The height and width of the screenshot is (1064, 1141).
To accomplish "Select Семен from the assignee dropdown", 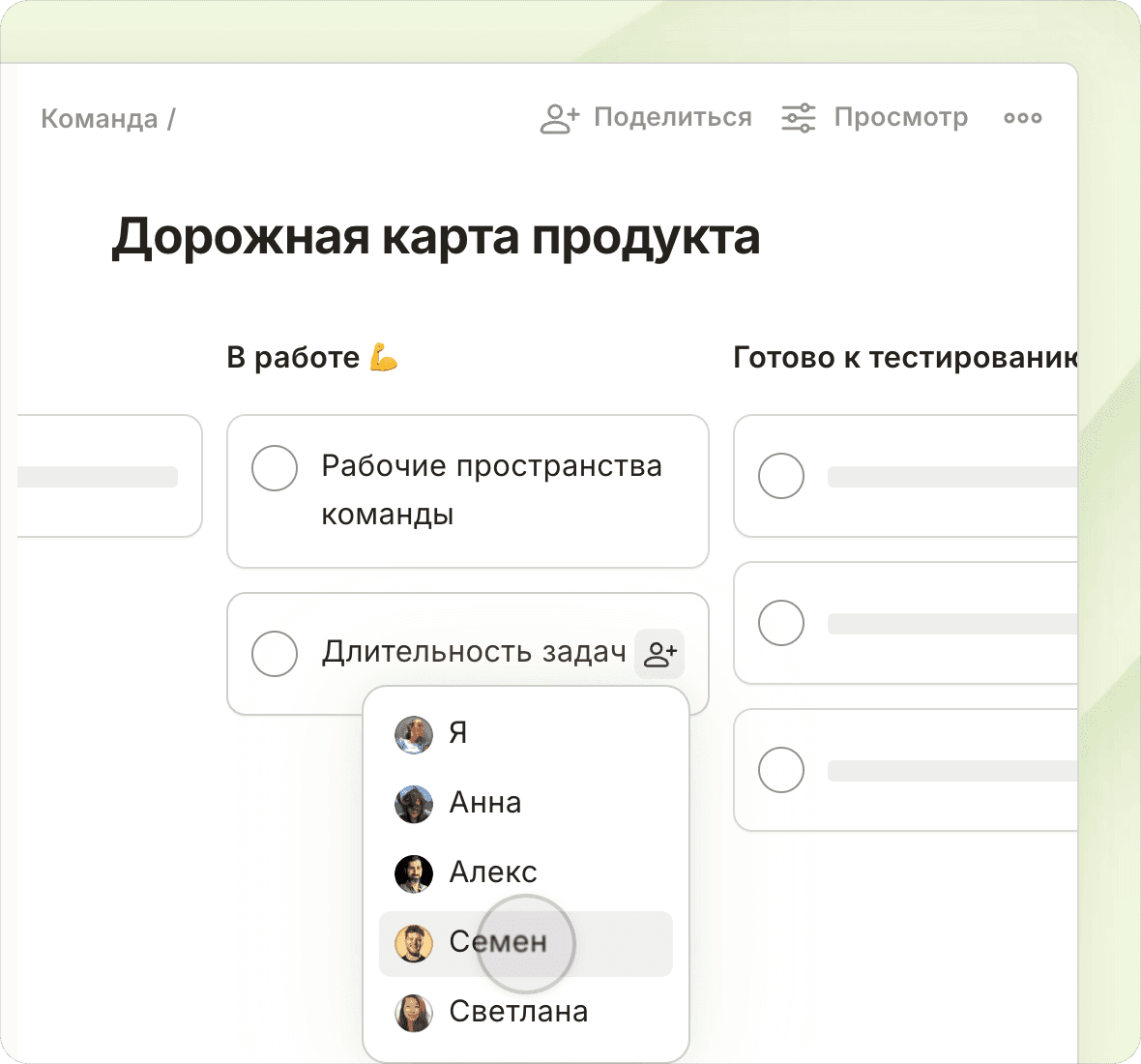I will click(x=498, y=943).
